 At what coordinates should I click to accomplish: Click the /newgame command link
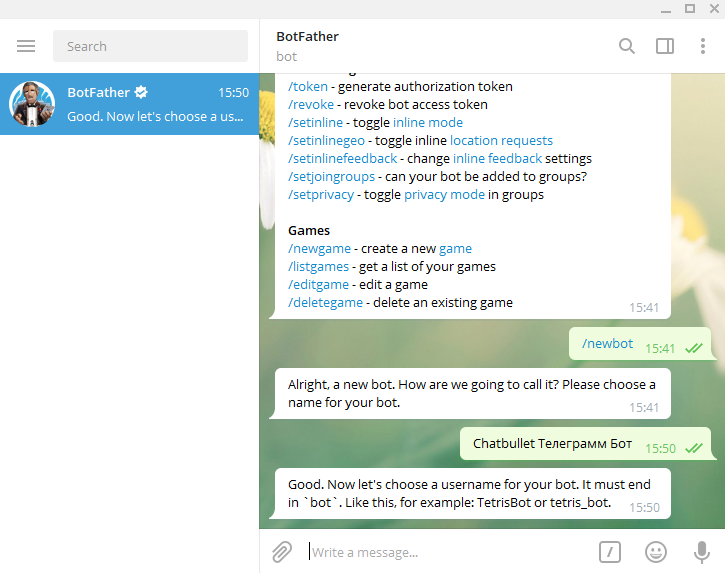tap(319, 249)
